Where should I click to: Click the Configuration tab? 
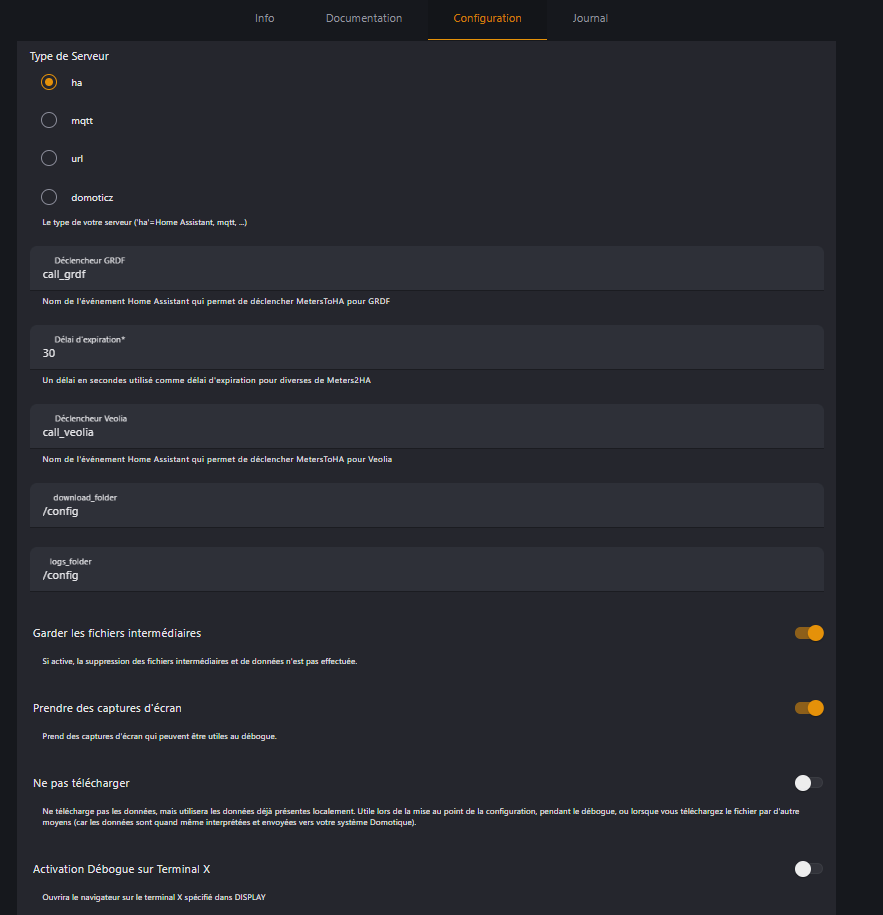pos(487,19)
